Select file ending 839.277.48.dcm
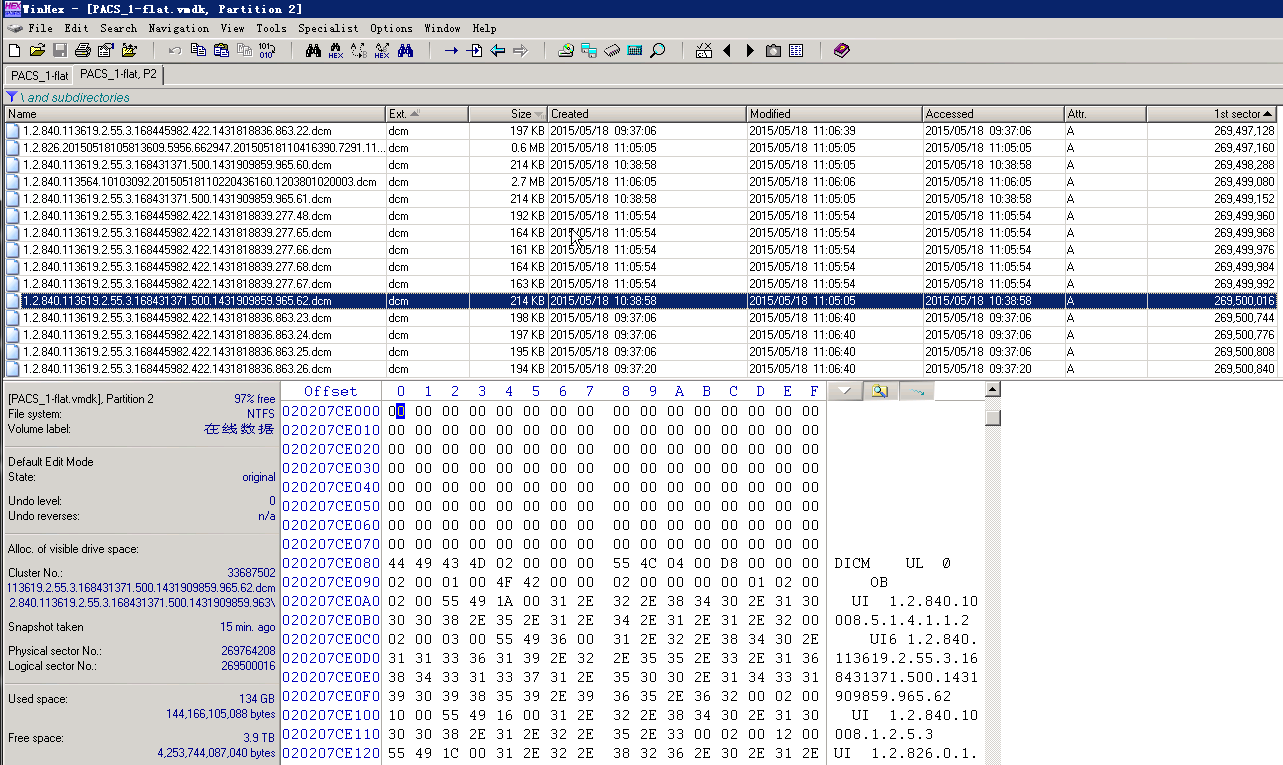This screenshot has width=1283, height=765. click(640, 216)
